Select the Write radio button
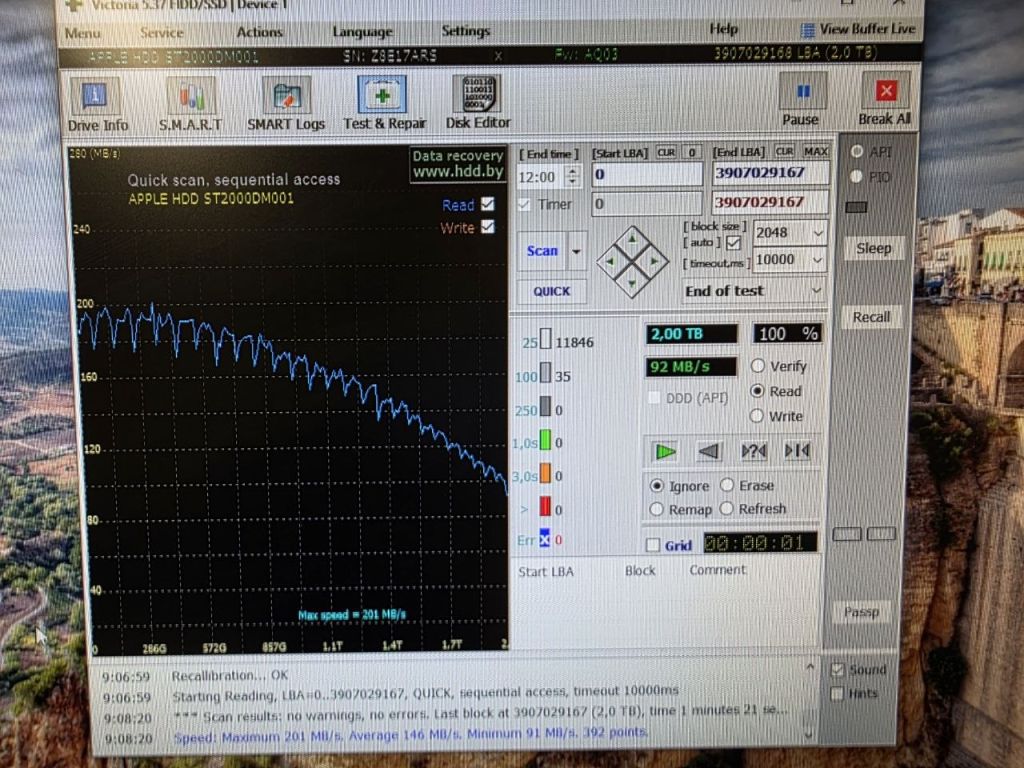Viewport: 1024px width, 768px height. 757,415
